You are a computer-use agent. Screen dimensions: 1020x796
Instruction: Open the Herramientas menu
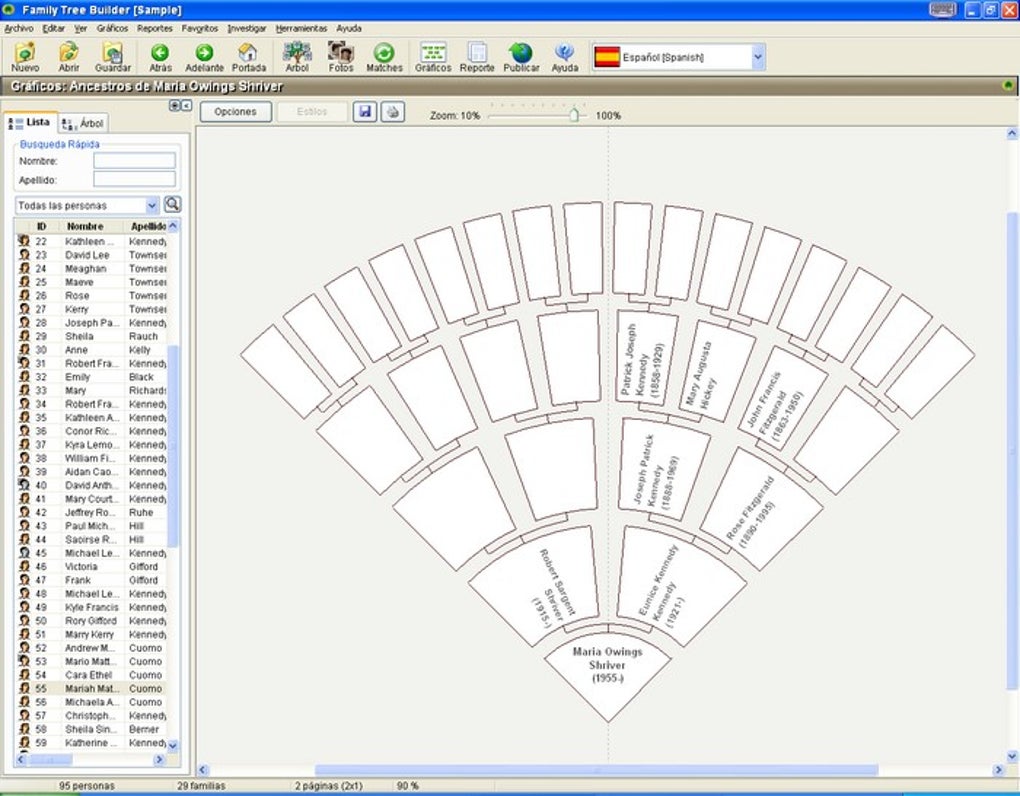click(x=301, y=29)
